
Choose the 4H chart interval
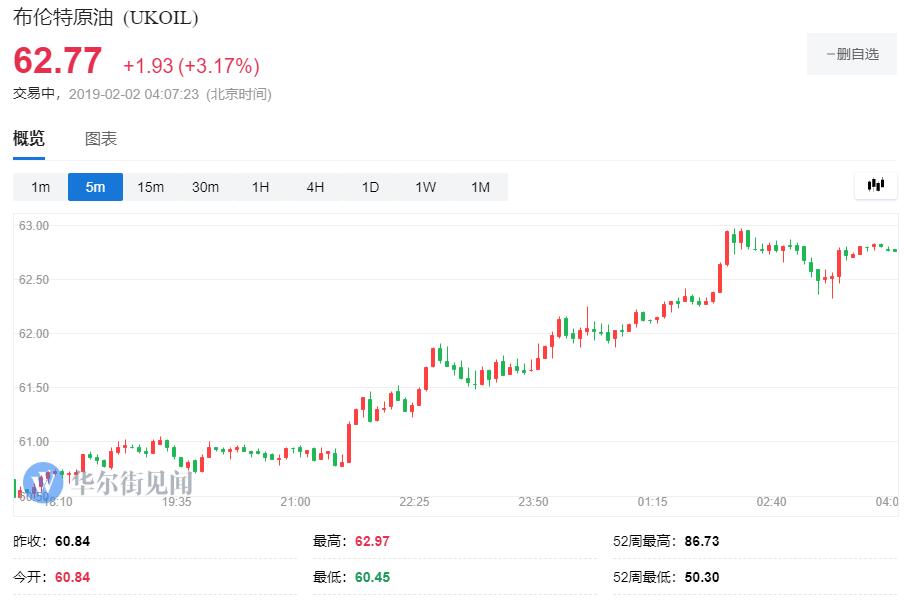pyautogui.click(x=315, y=187)
